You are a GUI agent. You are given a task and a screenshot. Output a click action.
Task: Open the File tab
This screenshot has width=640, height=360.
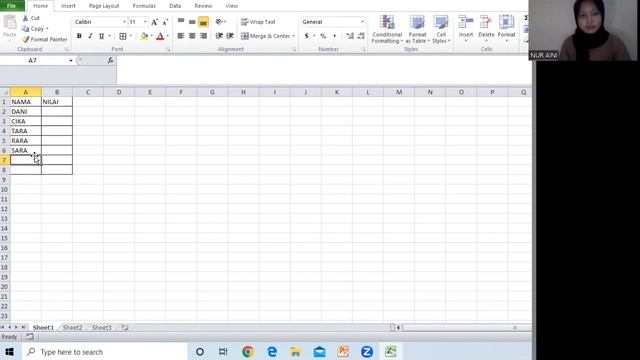(x=12, y=6)
